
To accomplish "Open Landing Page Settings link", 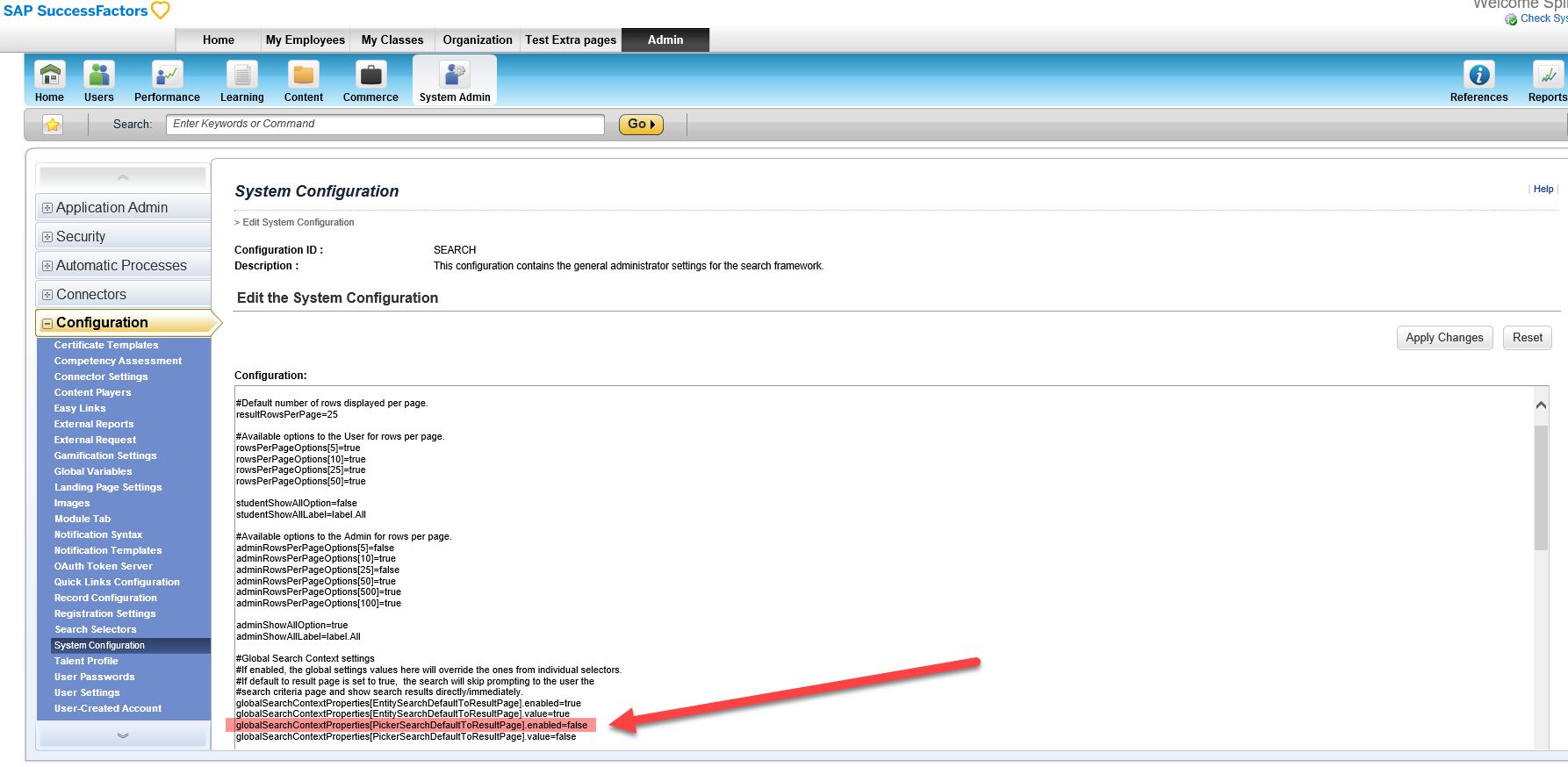I will click(x=108, y=487).
